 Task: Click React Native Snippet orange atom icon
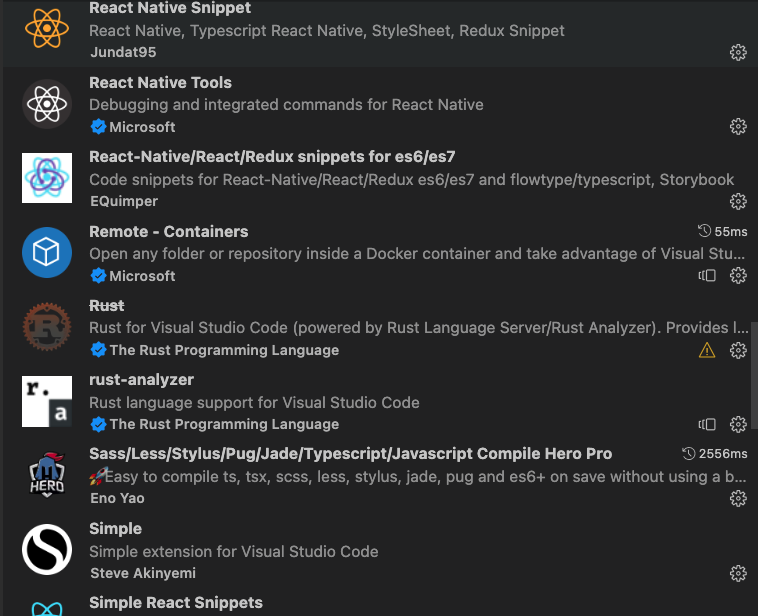47,29
